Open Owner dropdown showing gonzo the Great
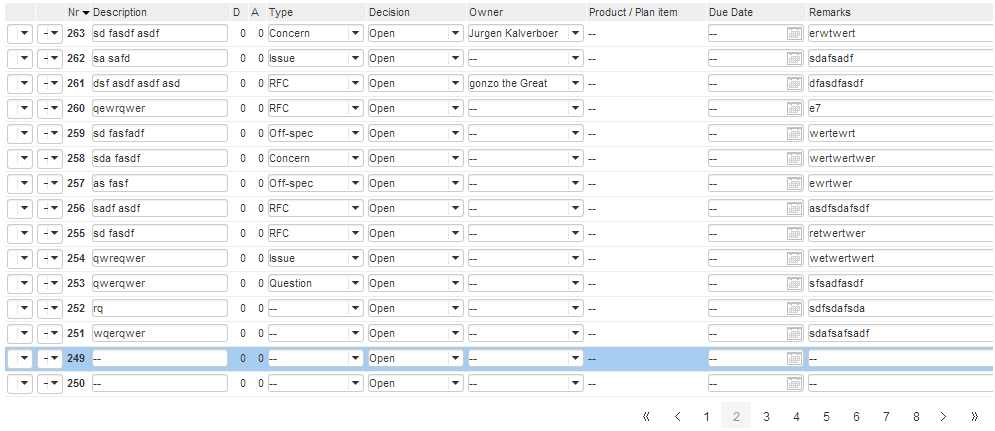The height and width of the screenshot is (431, 995). (576, 83)
